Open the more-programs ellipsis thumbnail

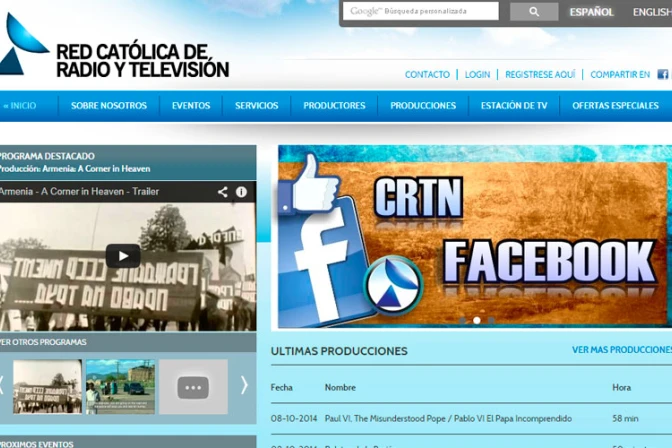(193, 387)
